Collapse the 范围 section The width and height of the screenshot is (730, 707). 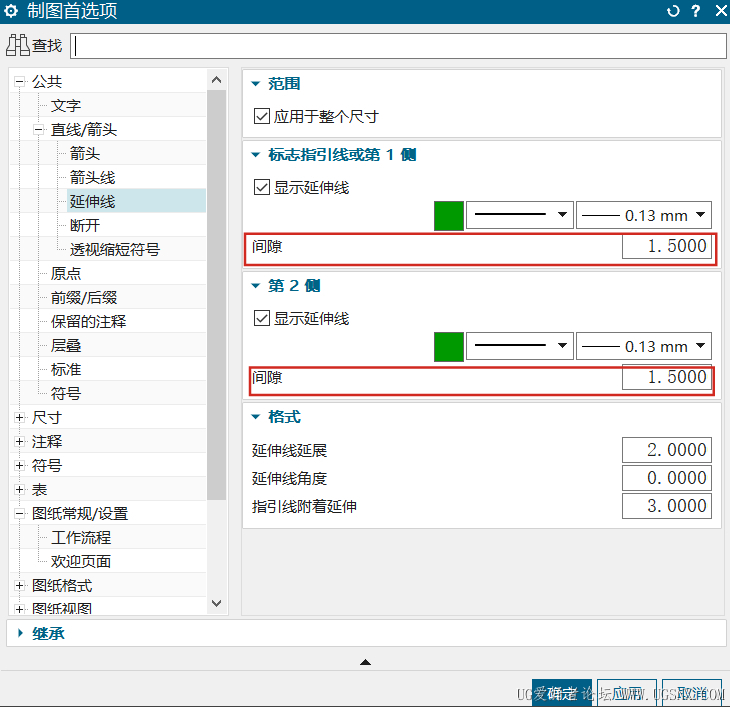[256, 84]
